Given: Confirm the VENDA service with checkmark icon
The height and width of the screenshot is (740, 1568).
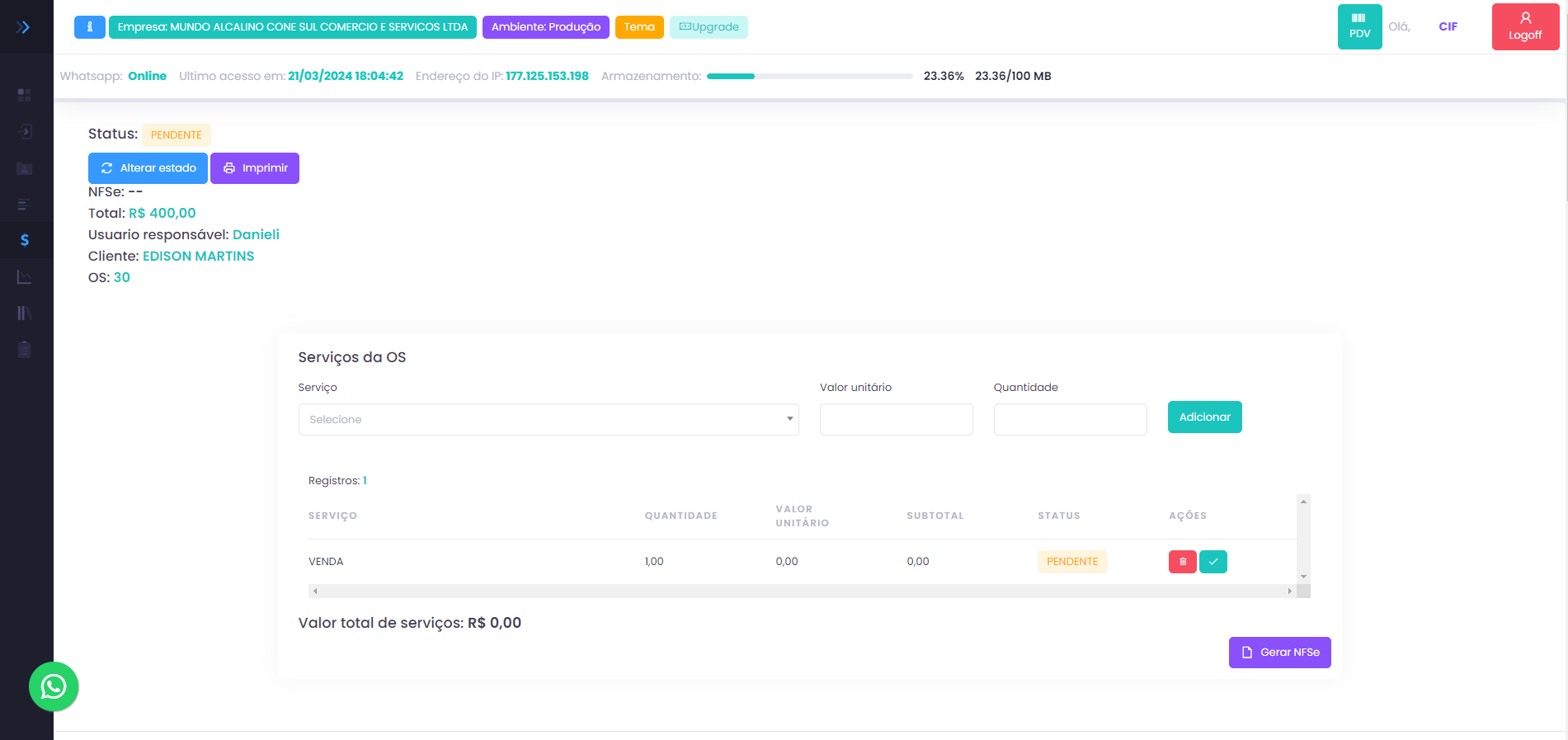Looking at the screenshot, I should [1212, 562].
